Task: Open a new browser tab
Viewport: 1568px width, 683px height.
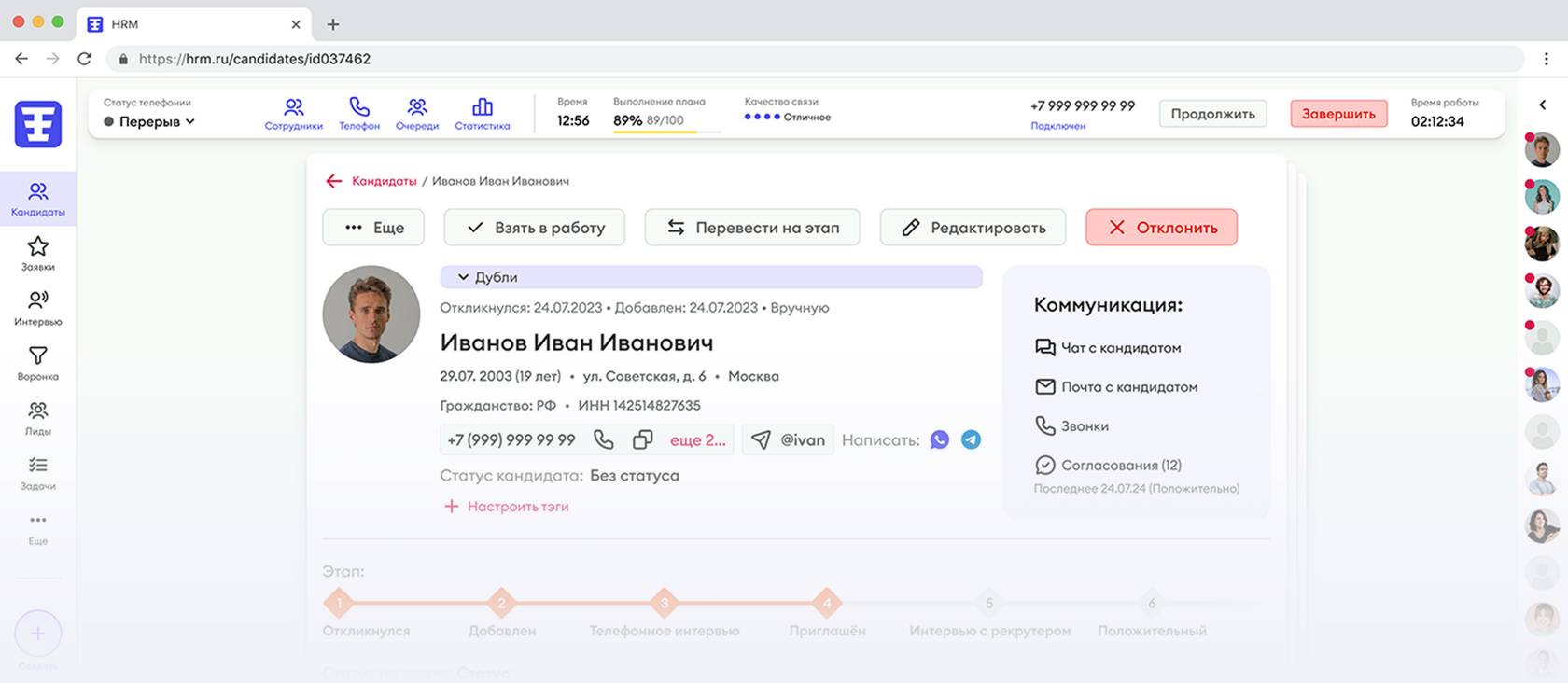Action: point(332,24)
